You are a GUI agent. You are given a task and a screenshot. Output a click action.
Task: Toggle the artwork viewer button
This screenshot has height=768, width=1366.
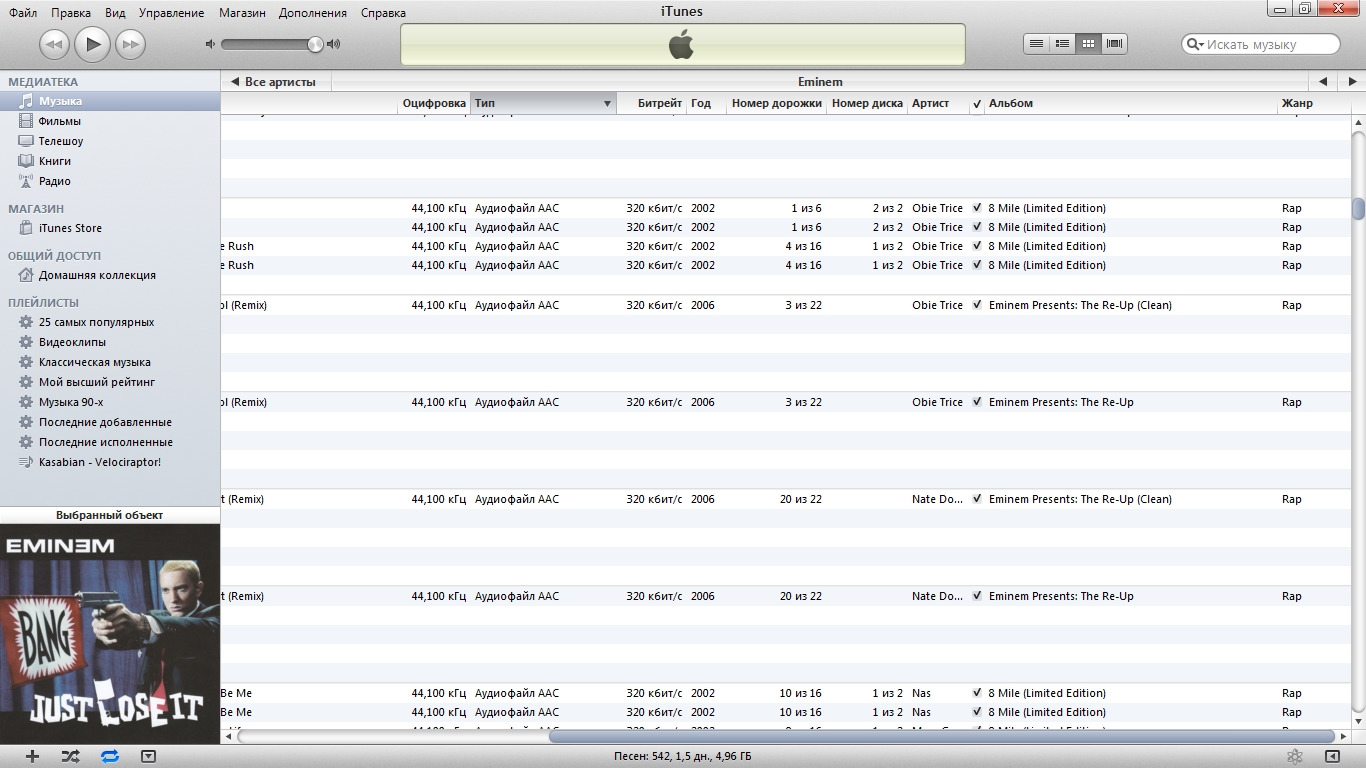pos(148,757)
